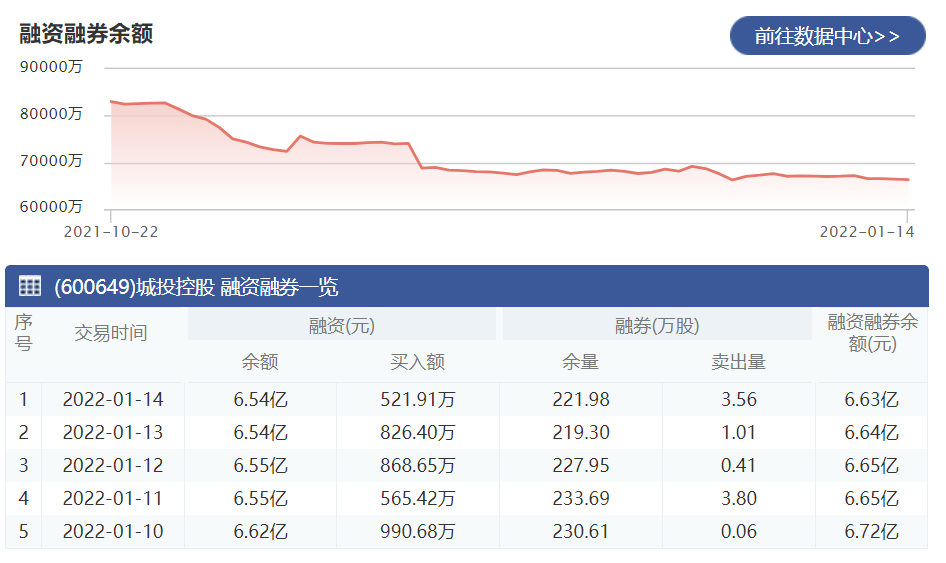Click the 70000万 axis label
Viewport: 946px width, 563px height.
(x=51, y=161)
